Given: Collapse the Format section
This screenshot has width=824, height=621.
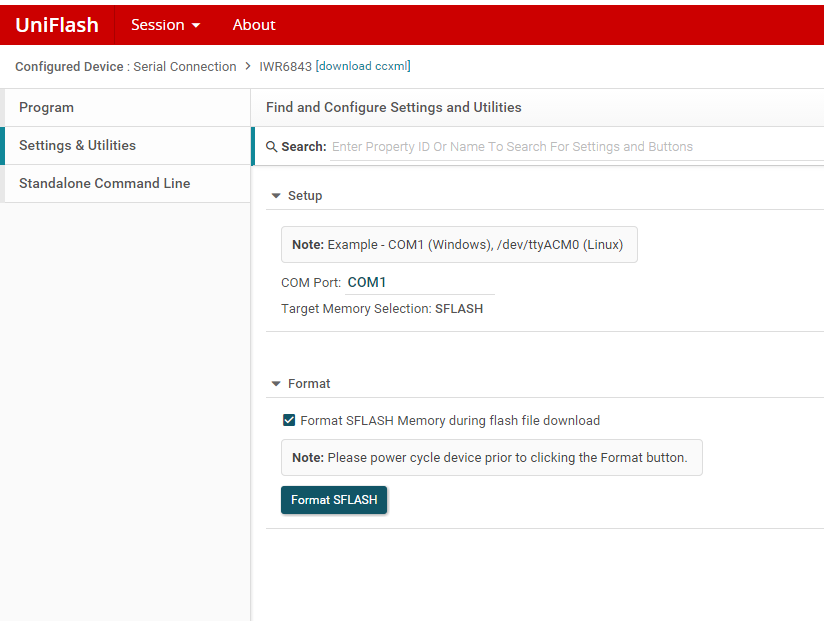Looking at the screenshot, I should [276, 384].
